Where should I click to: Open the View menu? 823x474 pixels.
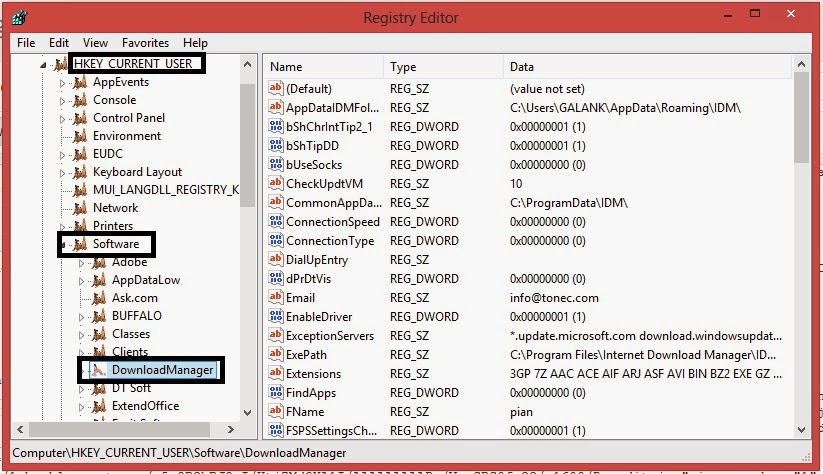pos(95,43)
